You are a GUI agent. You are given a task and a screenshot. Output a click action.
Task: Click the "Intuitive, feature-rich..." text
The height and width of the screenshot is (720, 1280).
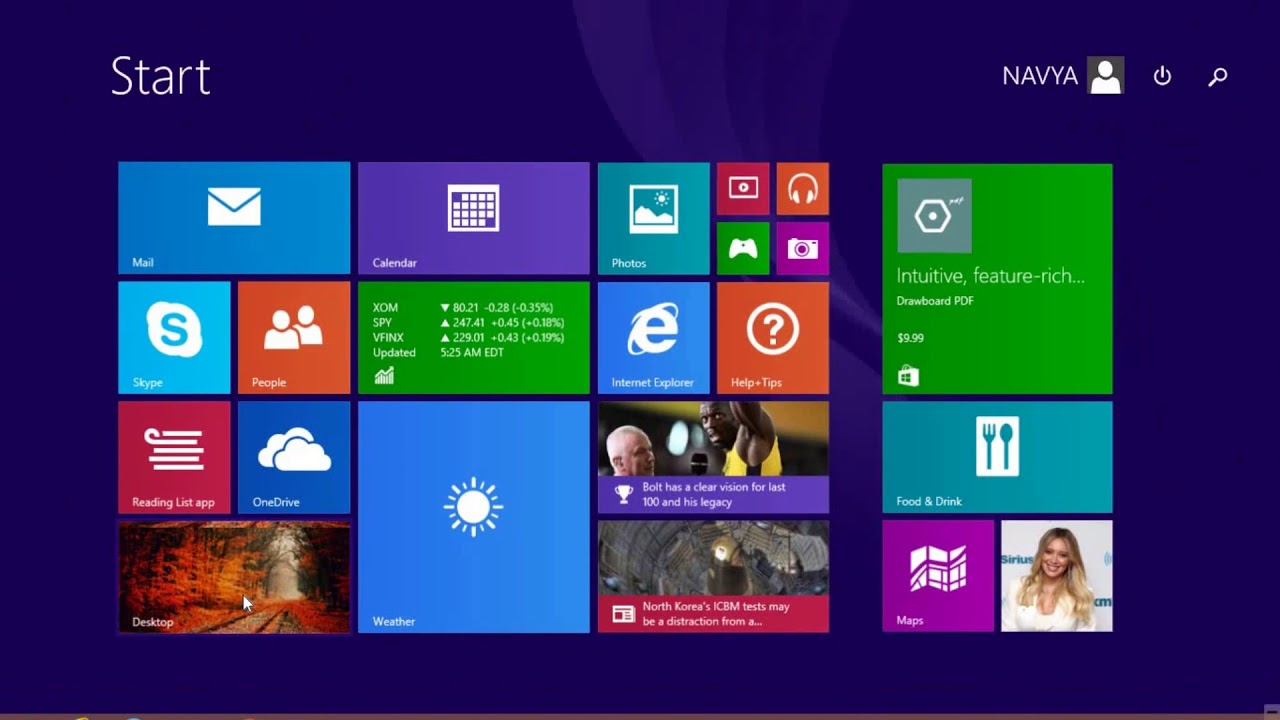click(990, 276)
